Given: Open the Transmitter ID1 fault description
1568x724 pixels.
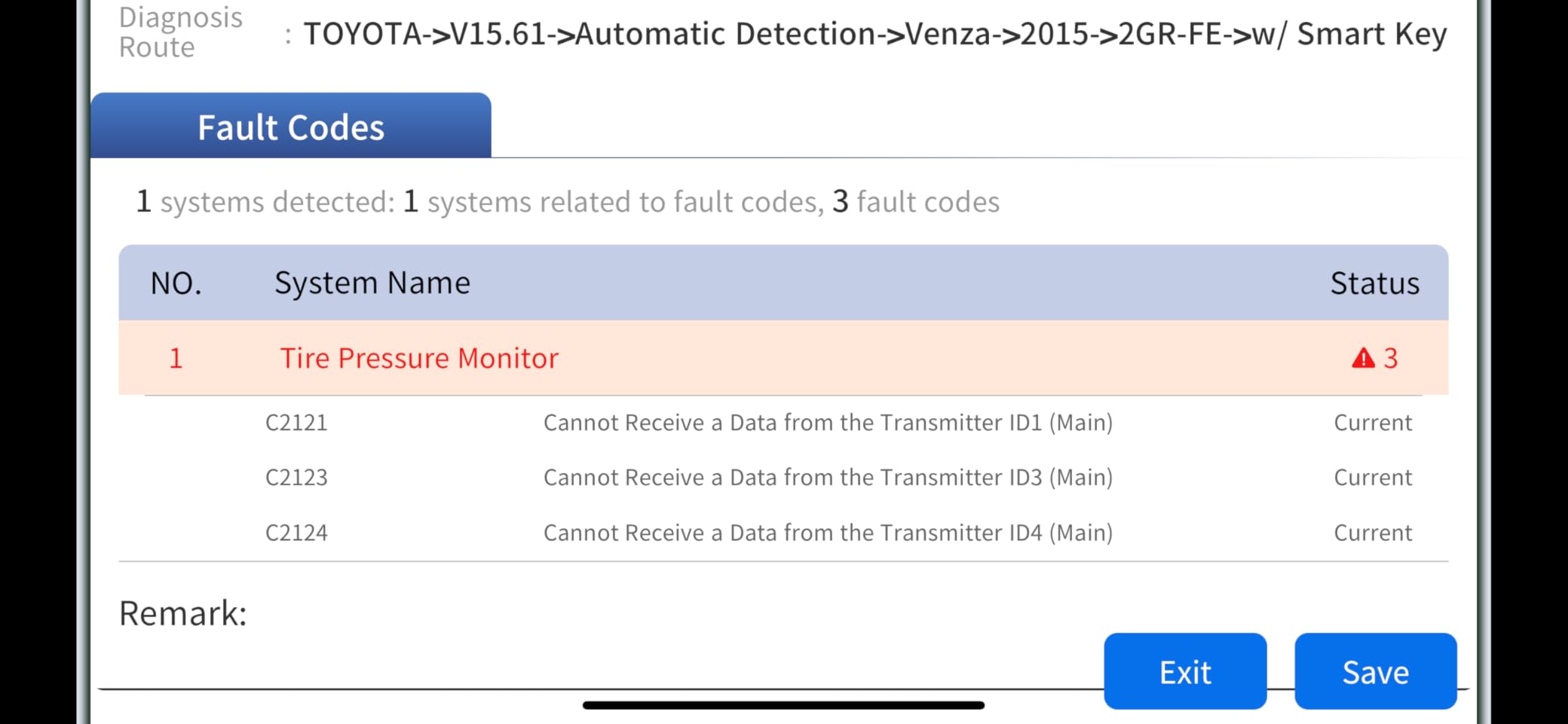Looking at the screenshot, I should point(828,423).
